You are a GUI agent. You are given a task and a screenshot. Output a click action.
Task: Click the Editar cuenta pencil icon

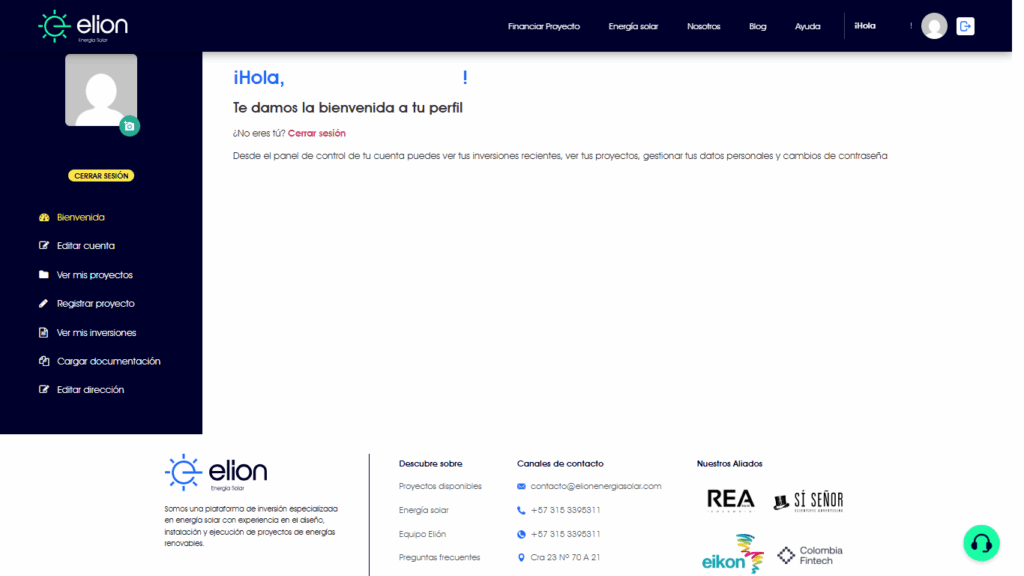tap(42, 246)
